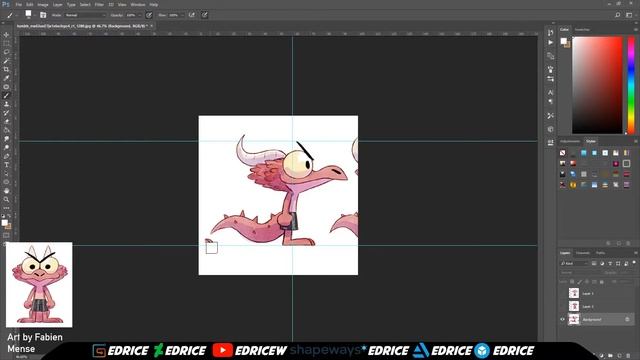
Task: Select the Horizontal Type tool
Action: pos(6,165)
